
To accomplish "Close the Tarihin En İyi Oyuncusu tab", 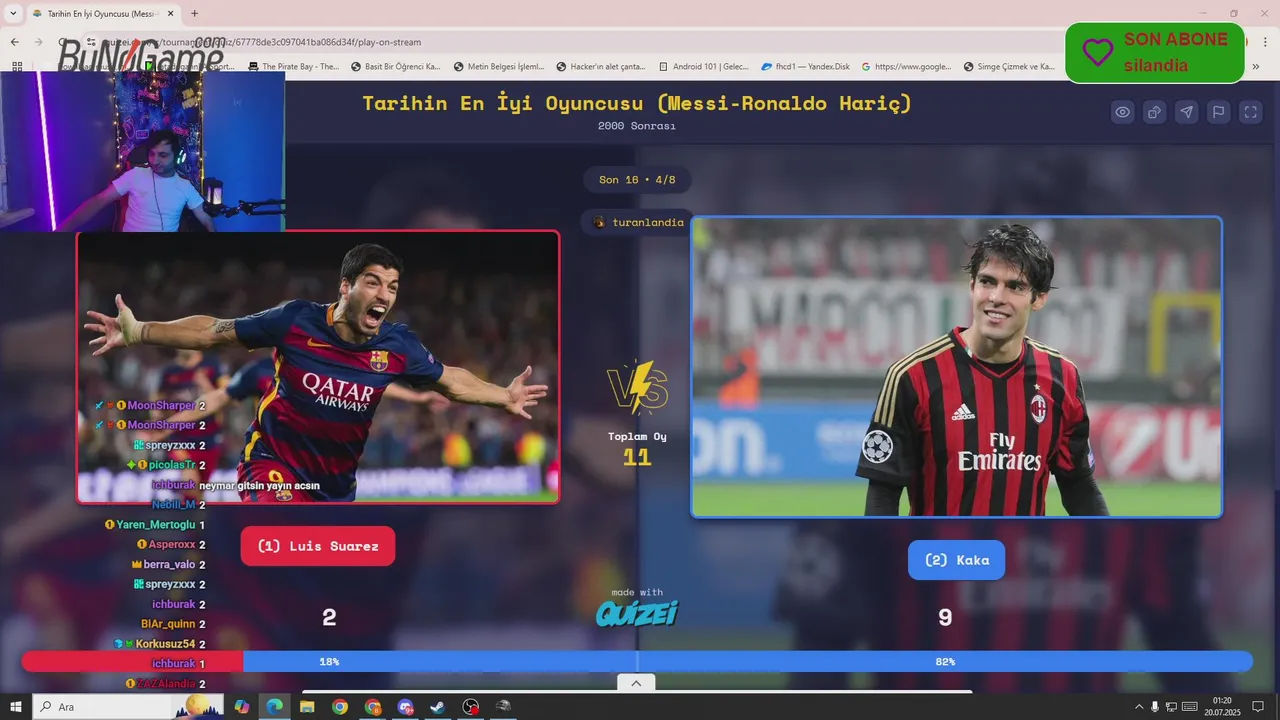I will [169, 14].
